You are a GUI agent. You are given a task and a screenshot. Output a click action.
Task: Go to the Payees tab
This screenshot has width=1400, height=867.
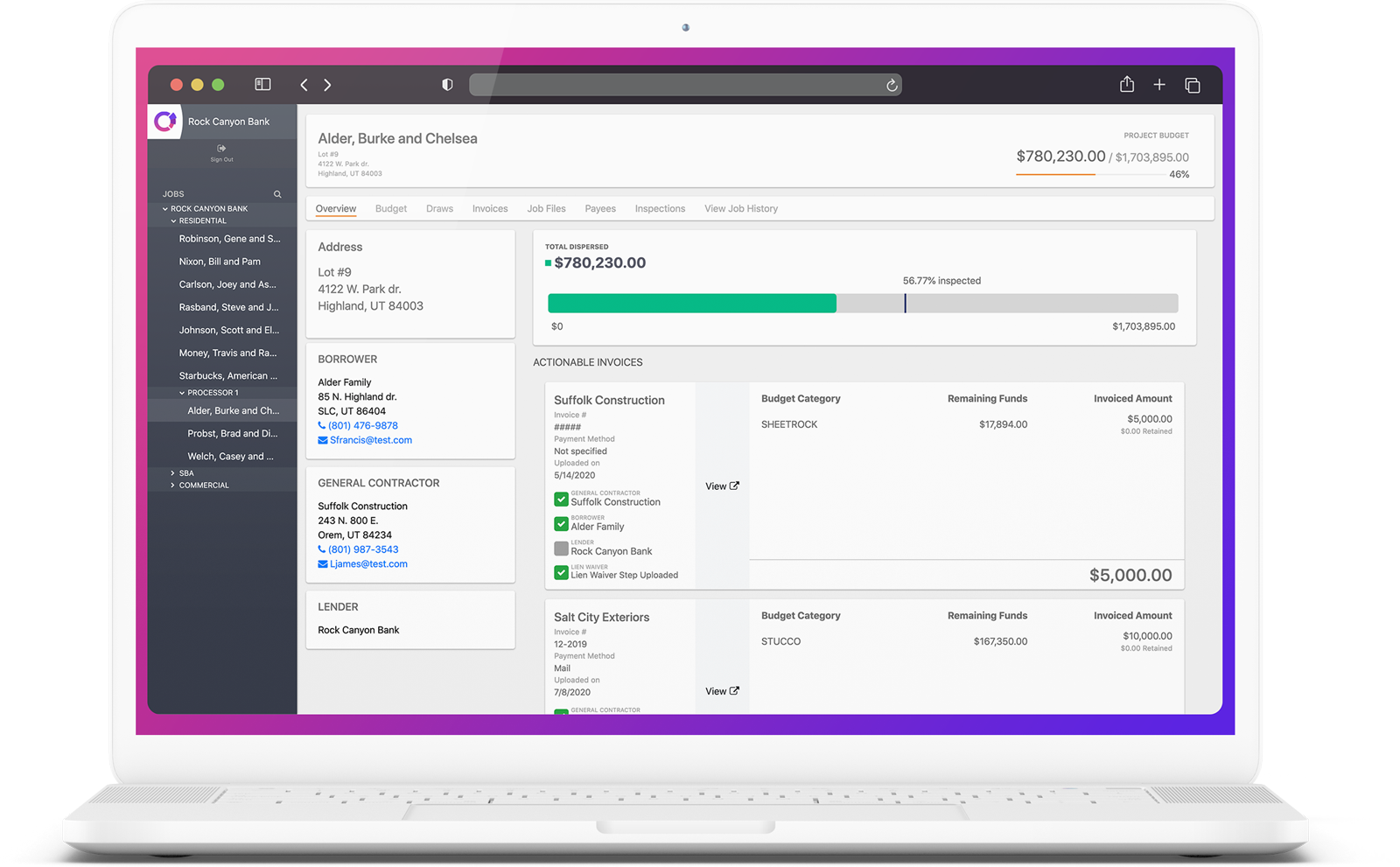point(600,209)
